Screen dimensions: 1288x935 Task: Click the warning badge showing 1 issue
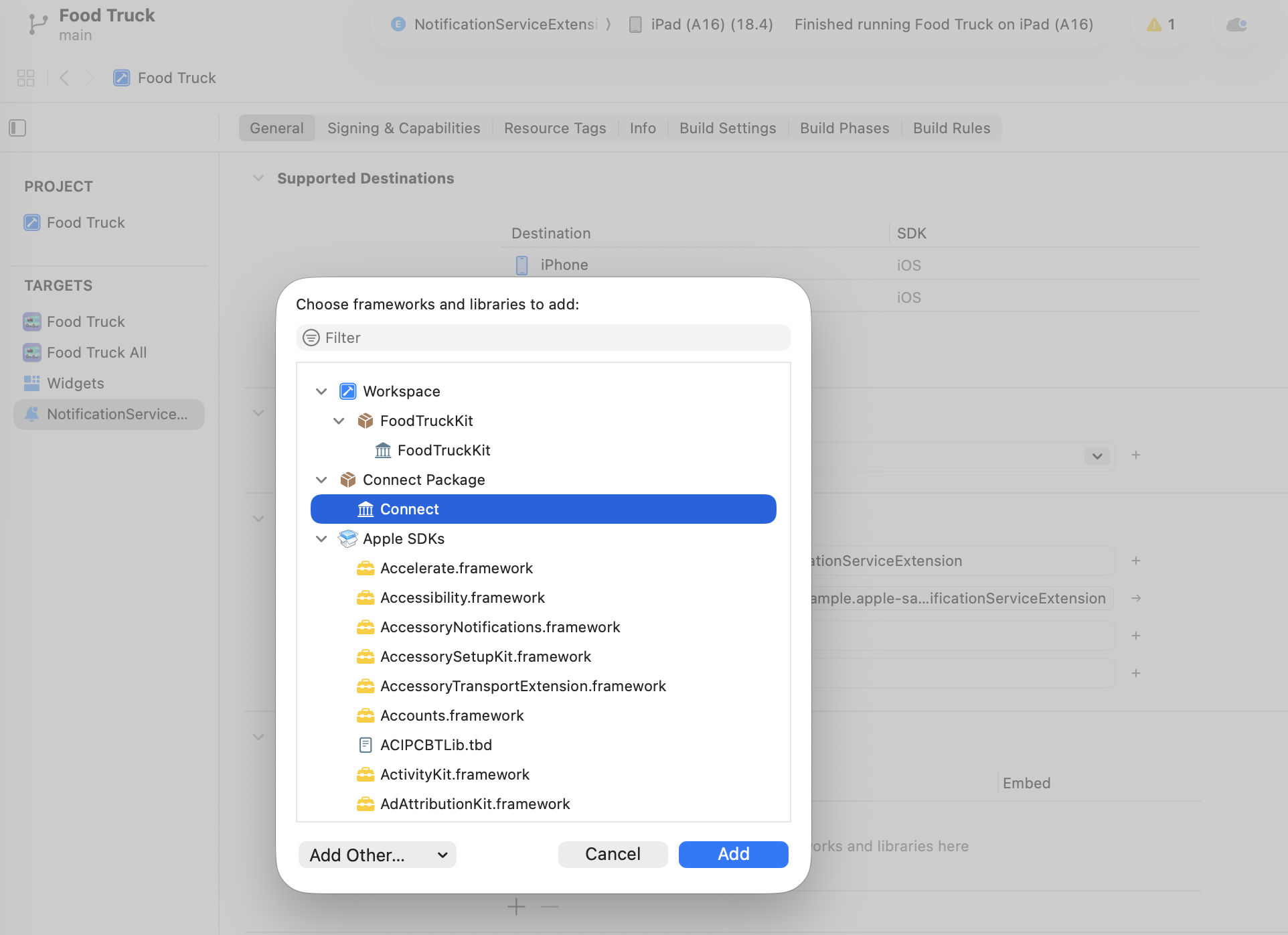[x=1160, y=24]
